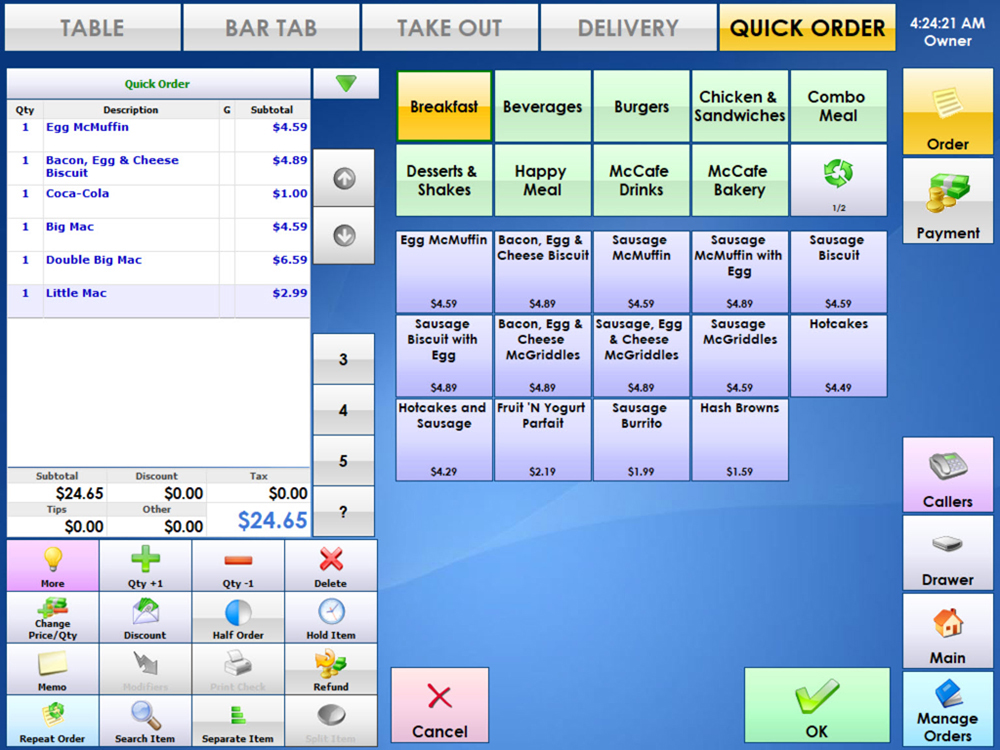Select the Beverages category
The image size is (1000, 750).
click(543, 106)
